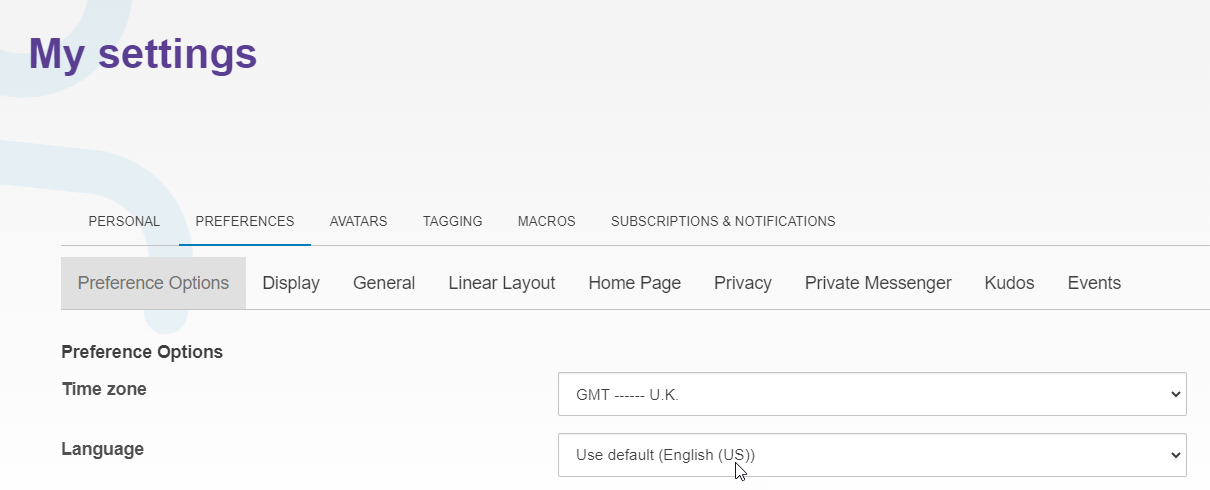1210x490 pixels.
Task: Select the Preferences tab
Action: [245, 221]
